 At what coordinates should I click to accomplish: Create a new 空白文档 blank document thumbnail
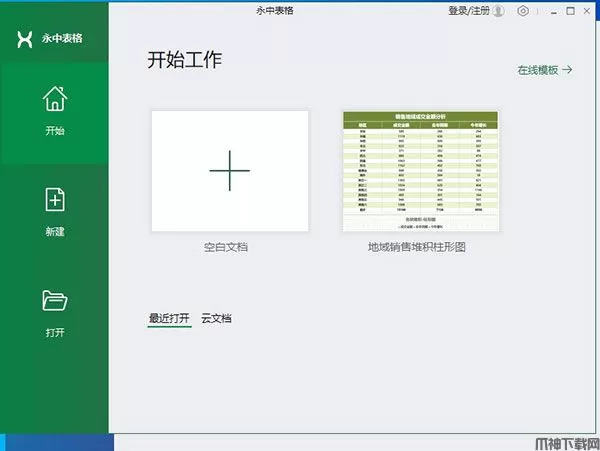coord(230,171)
